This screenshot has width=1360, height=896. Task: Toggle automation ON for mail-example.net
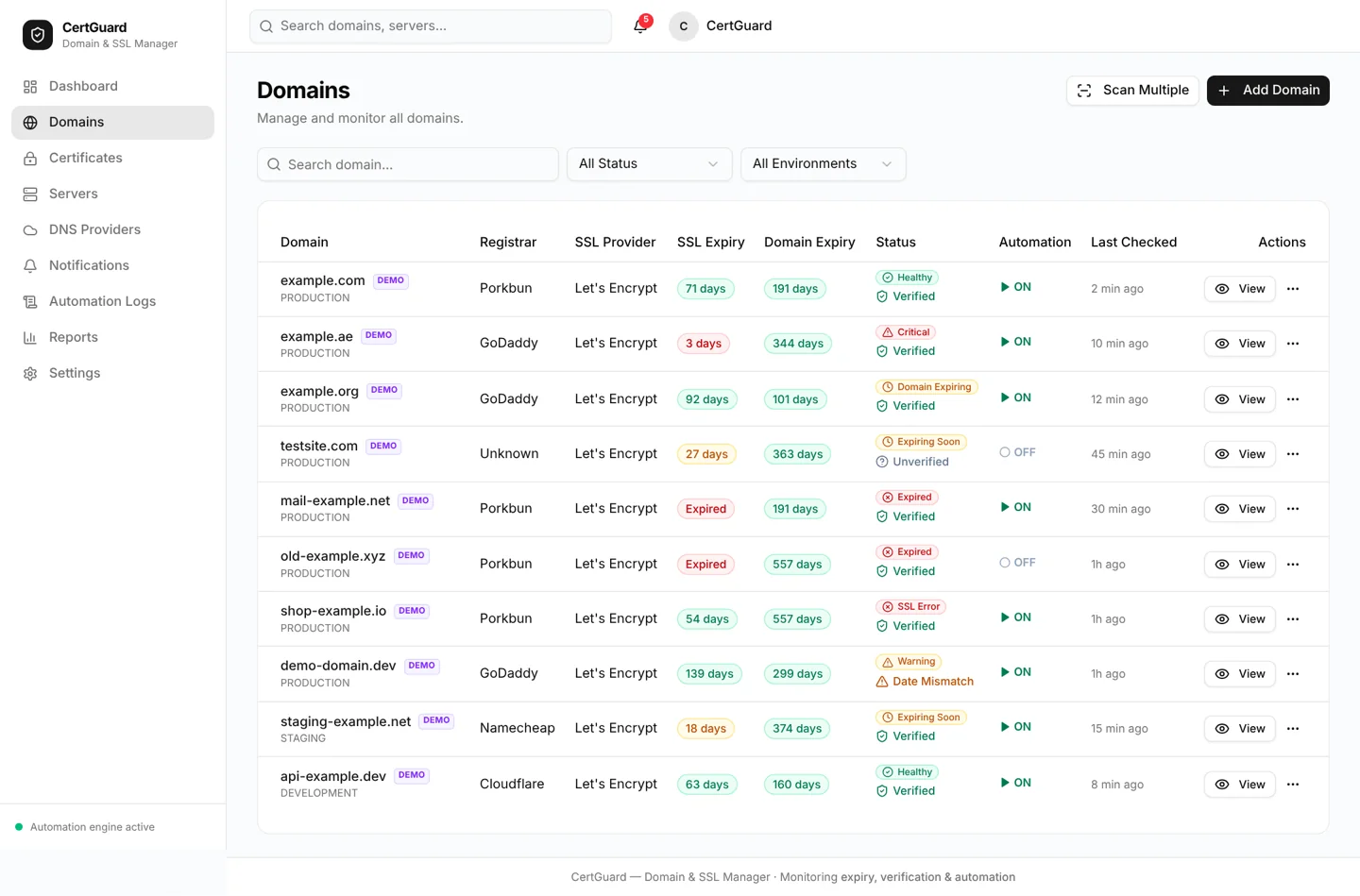(x=1016, y=507)
